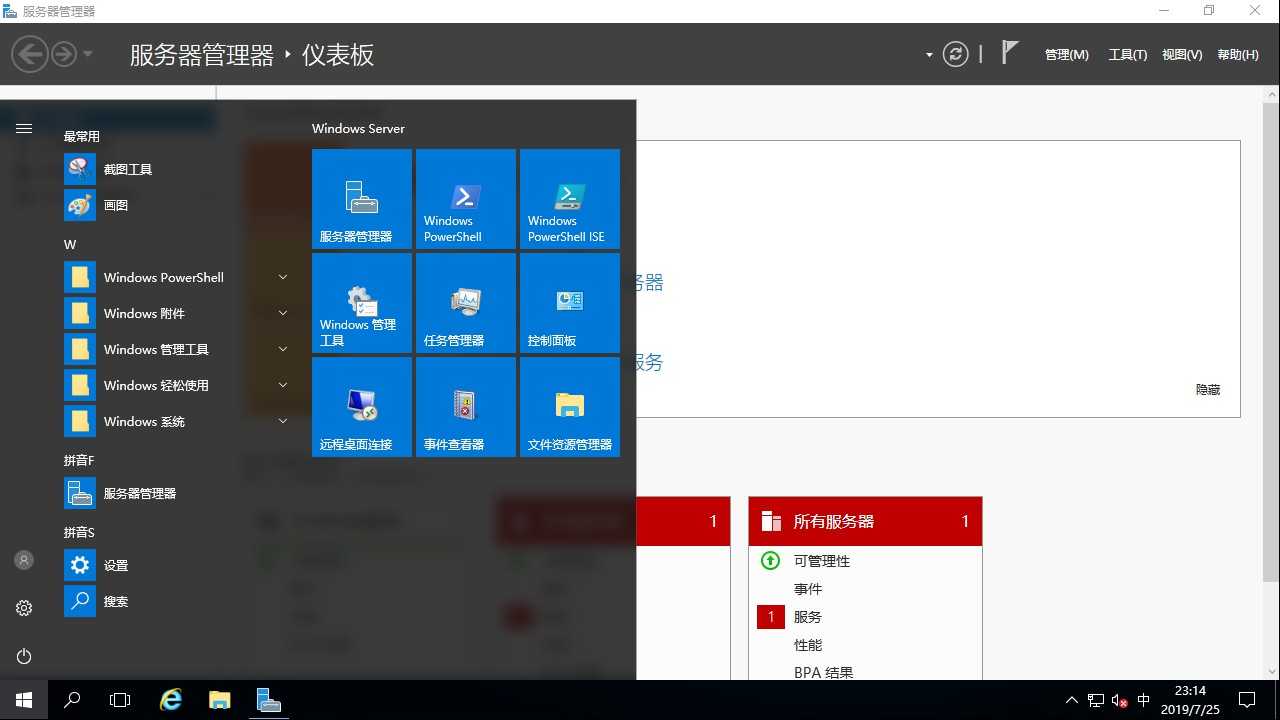This screenshot has width=1280, height=720.
Task: Click Server Manager icon on the taskbar
Action: point(267,700)
